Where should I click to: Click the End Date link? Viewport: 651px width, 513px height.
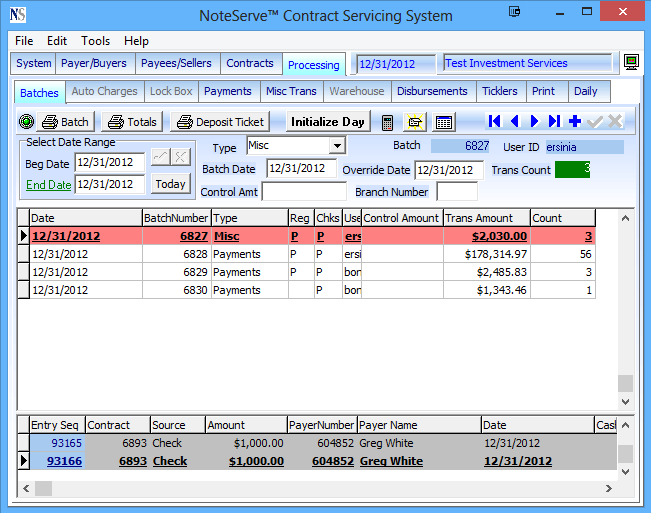tap(48, 185)
